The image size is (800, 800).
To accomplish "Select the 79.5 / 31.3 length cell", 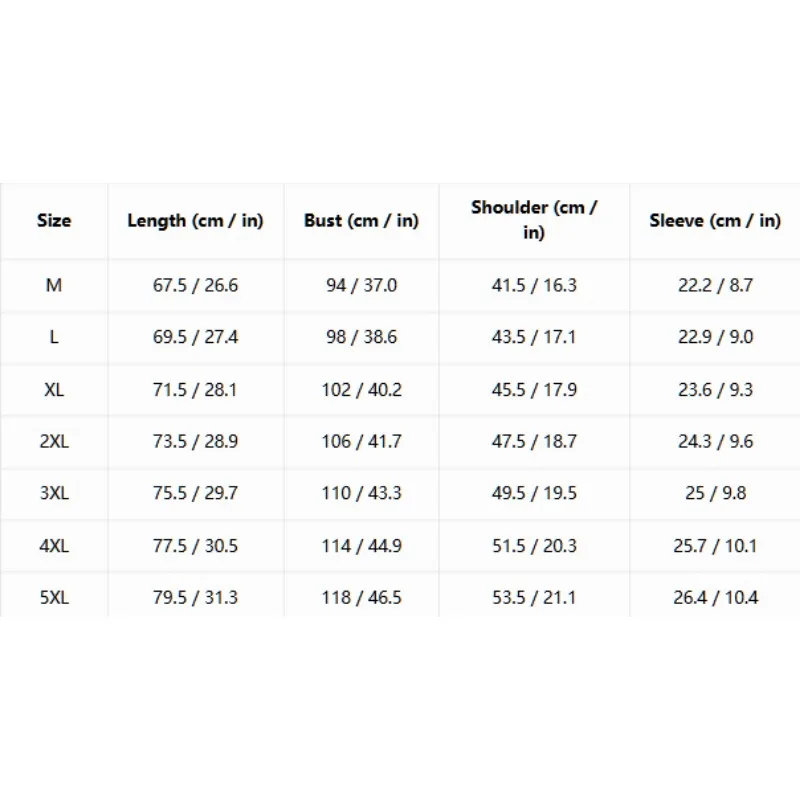I will (195, 597).
